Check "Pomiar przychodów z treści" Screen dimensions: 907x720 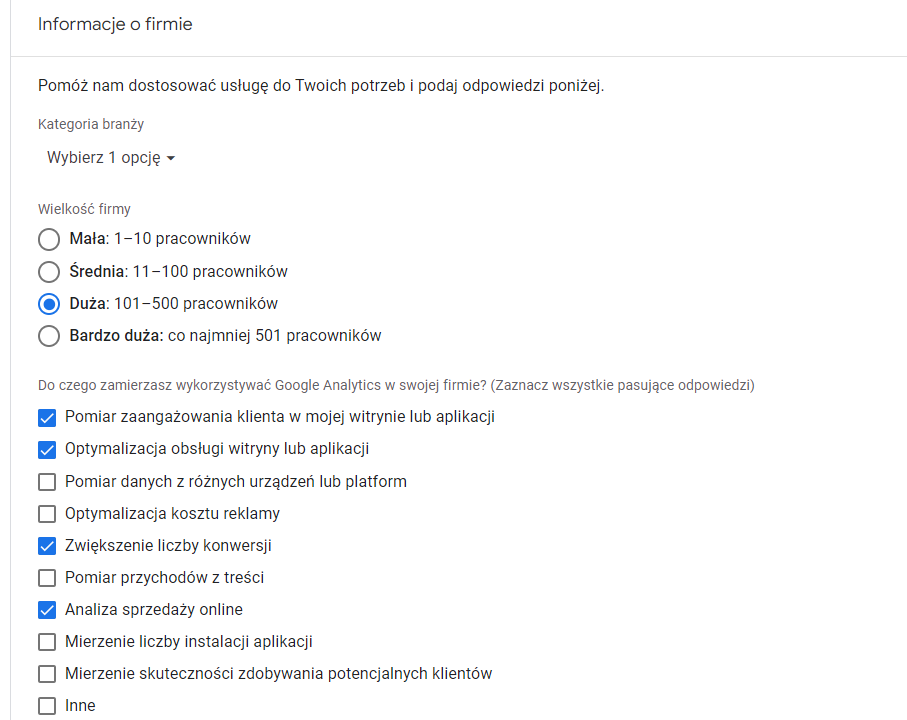click(x=46, y=577)
